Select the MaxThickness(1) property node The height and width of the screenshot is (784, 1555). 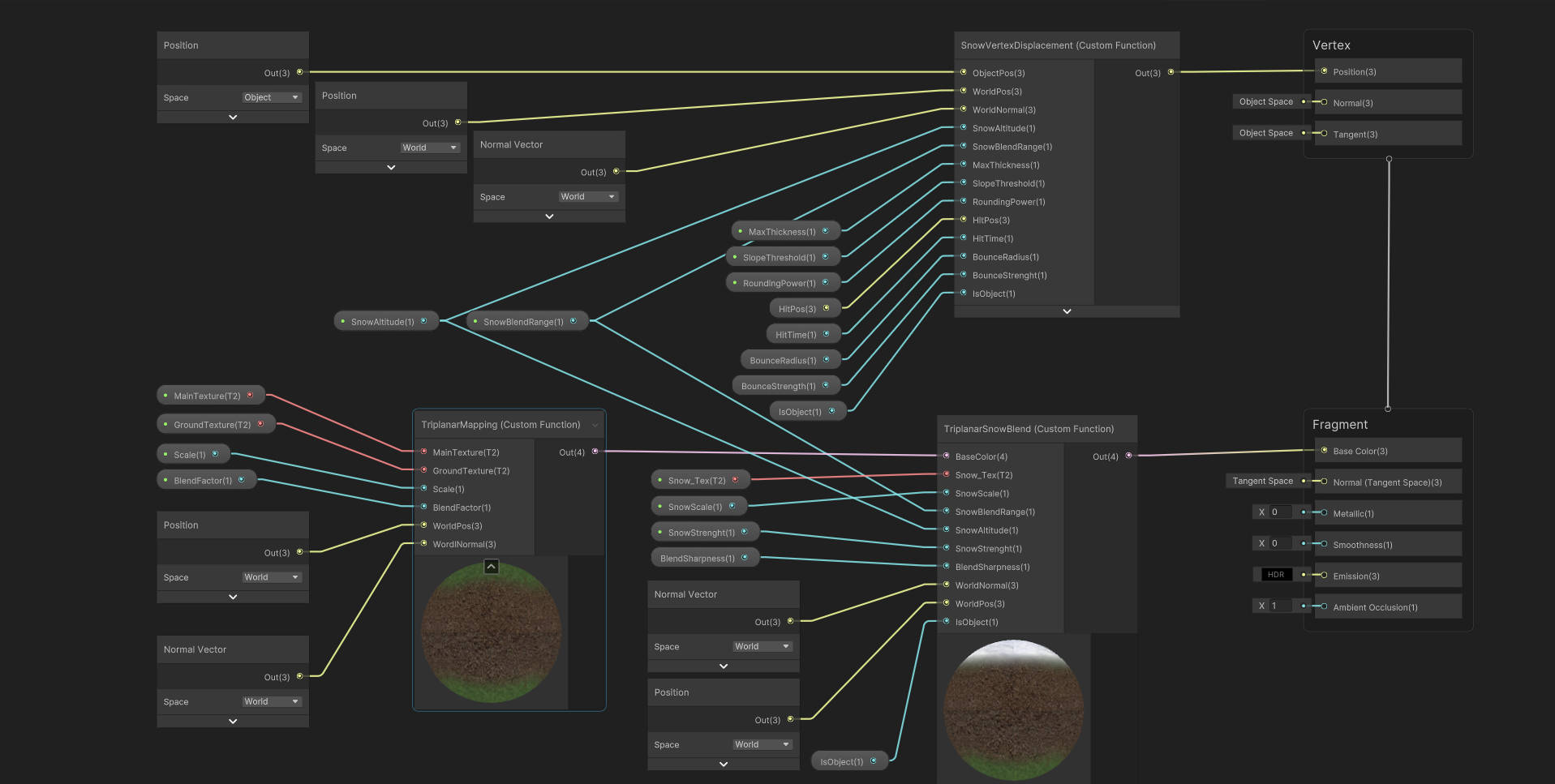(785, 231)
